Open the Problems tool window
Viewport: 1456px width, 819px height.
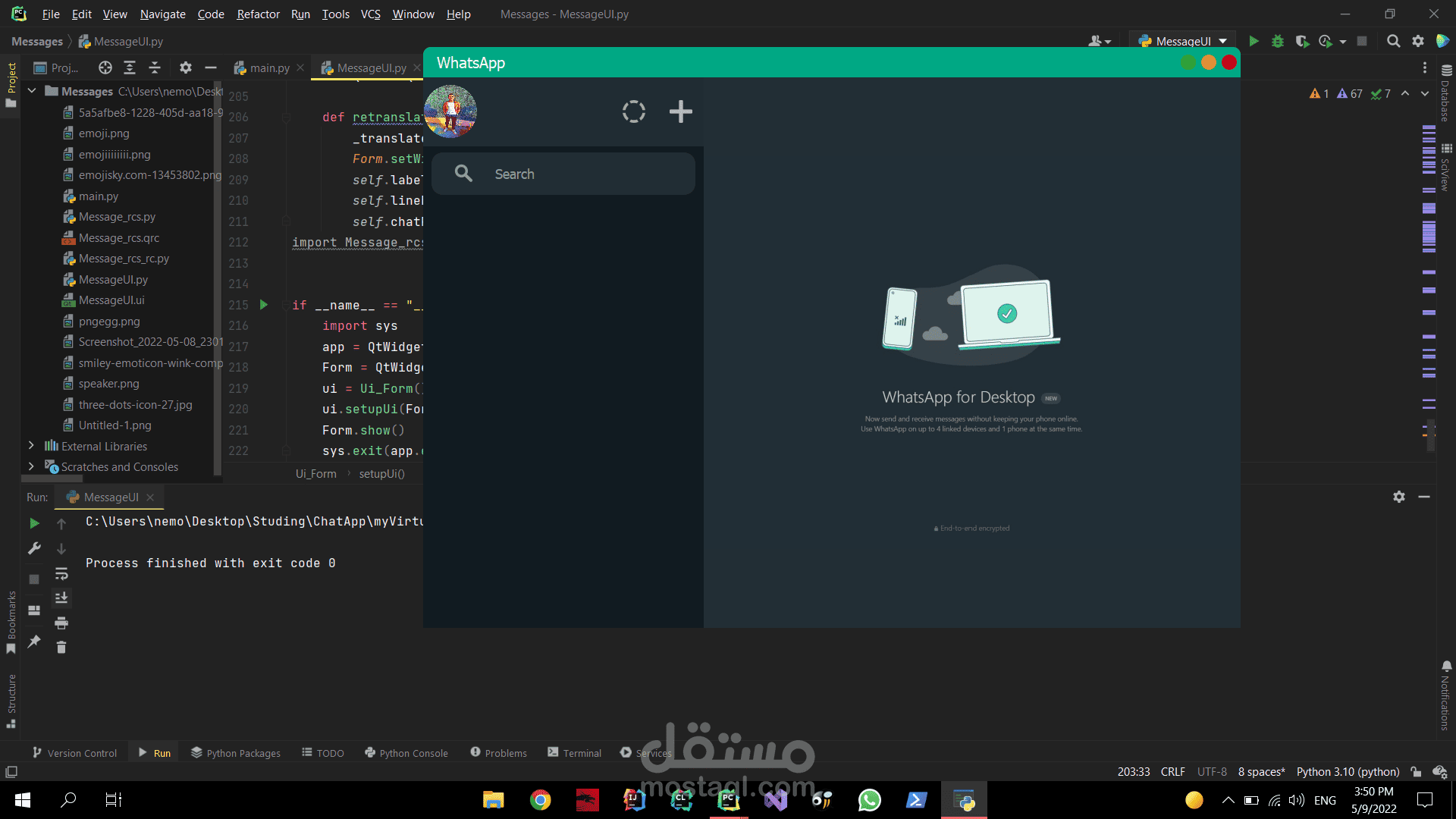[498, 752]
